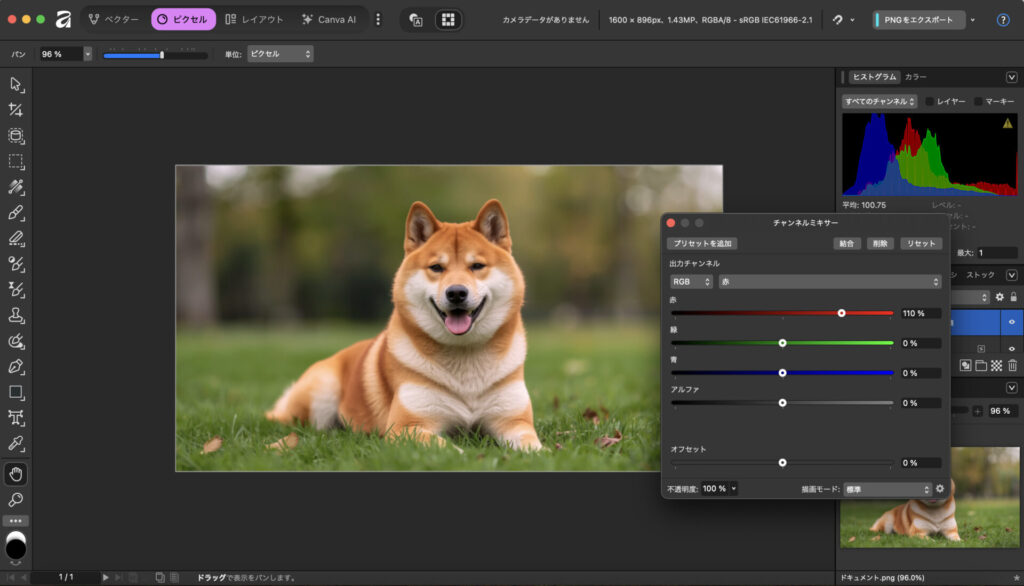Switch to the カラー panel tab
Screen dimensions: 1024x586
click(x=915, y=77)
